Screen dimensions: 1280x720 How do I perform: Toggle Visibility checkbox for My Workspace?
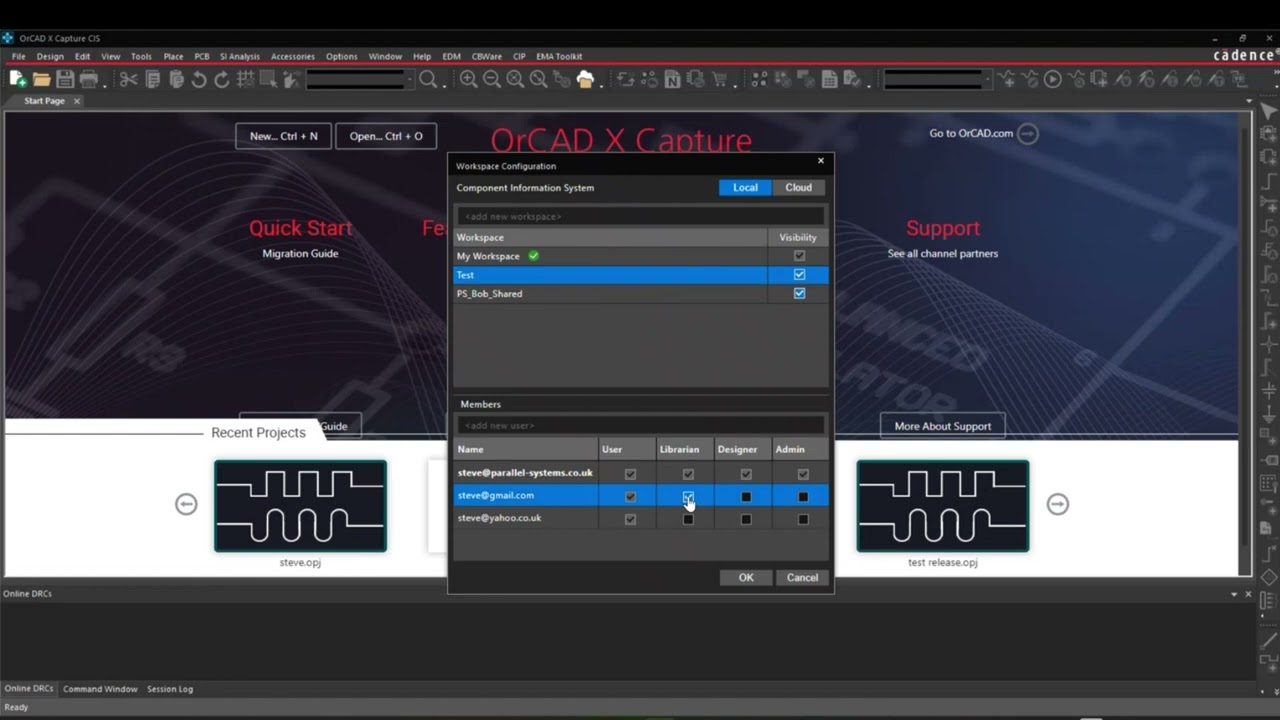799,256
